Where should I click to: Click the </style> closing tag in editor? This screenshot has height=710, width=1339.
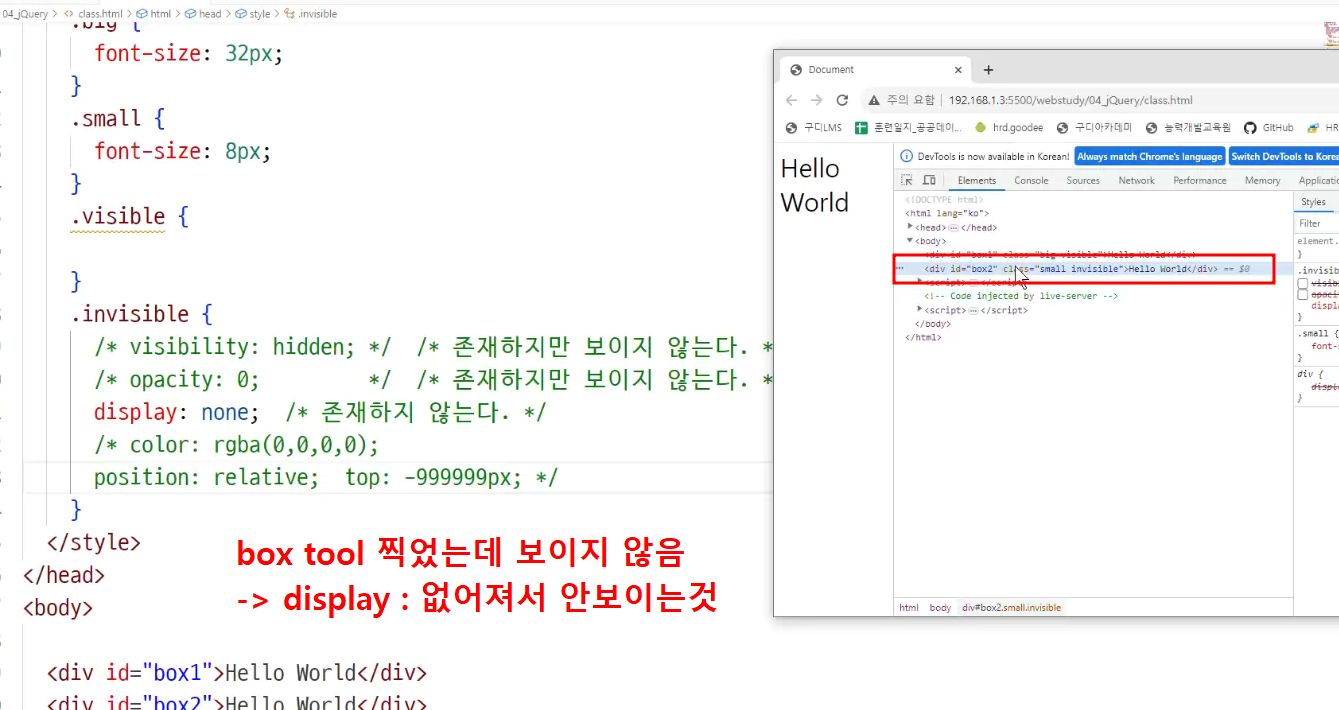point(94,543)
